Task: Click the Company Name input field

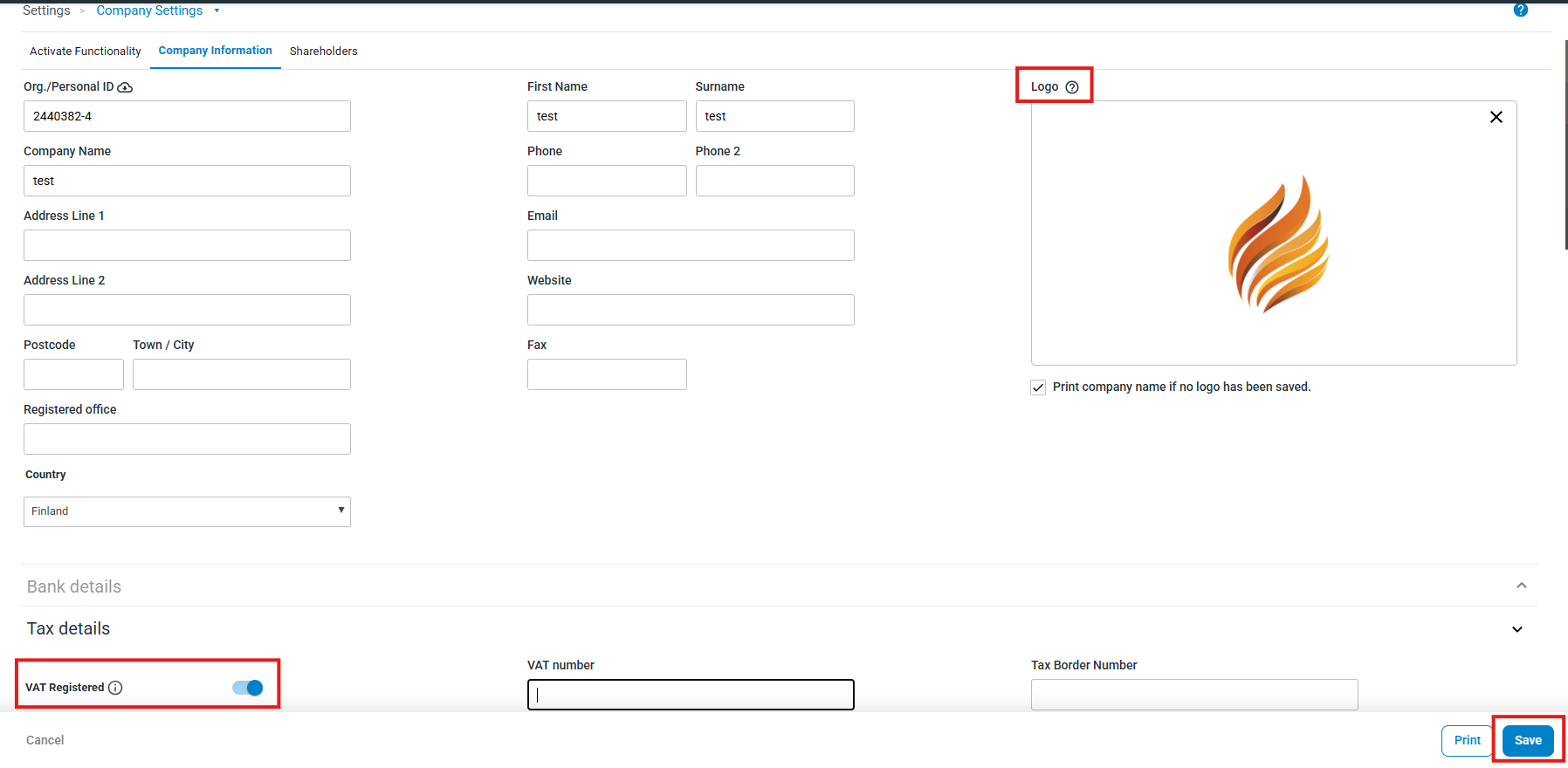Action: click(187, 181)
